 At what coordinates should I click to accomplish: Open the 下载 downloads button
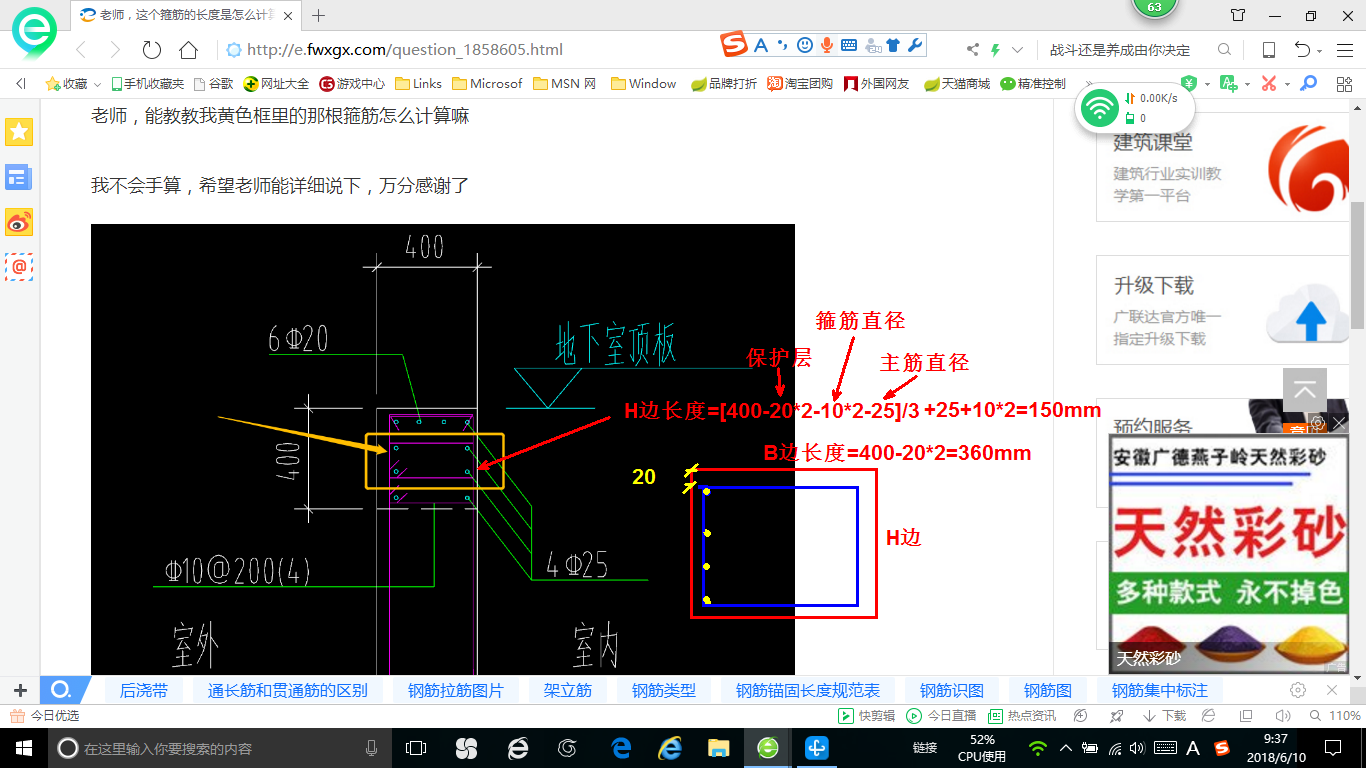coord(1165,716)
